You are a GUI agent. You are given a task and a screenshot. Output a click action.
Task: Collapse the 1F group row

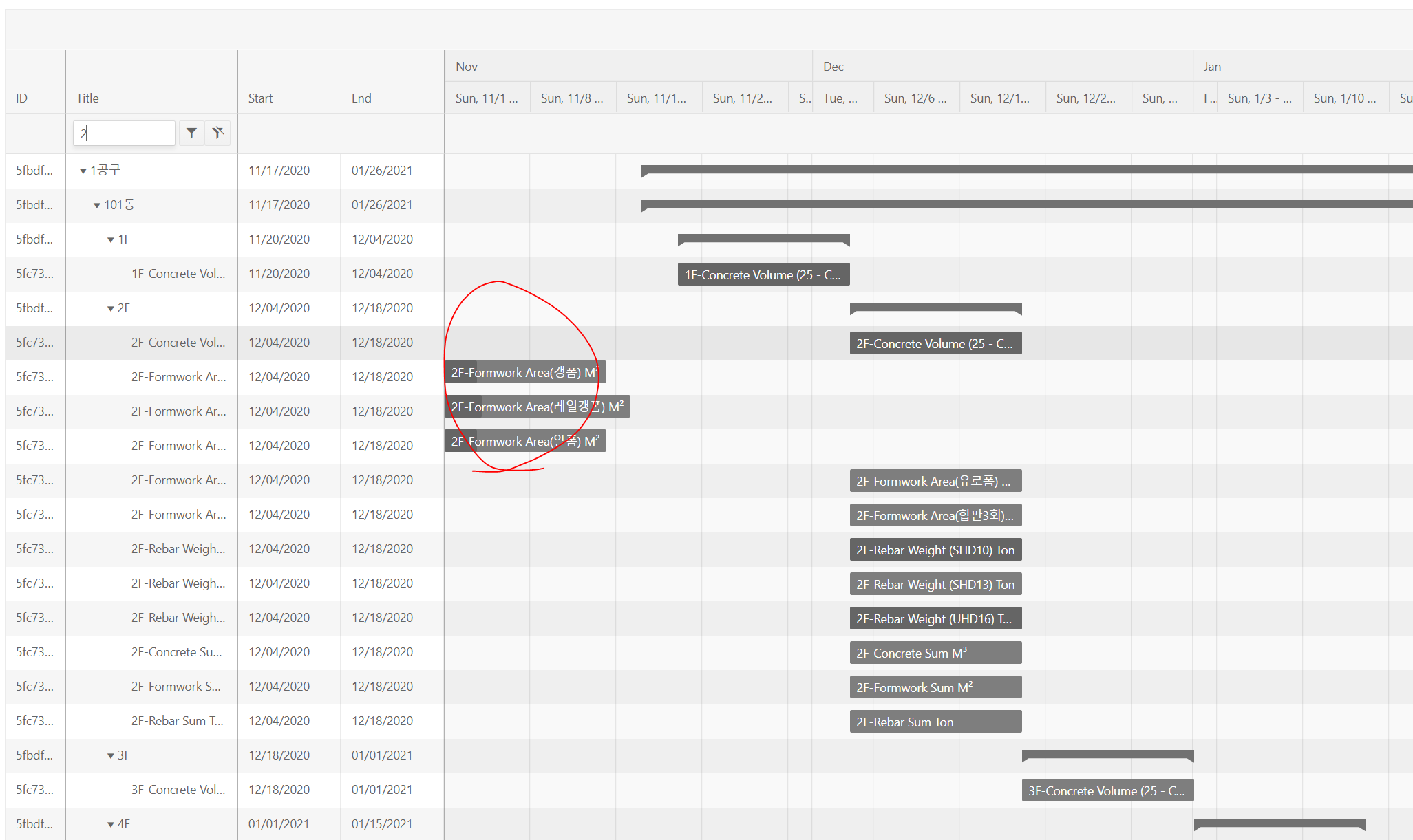[111, 239]
